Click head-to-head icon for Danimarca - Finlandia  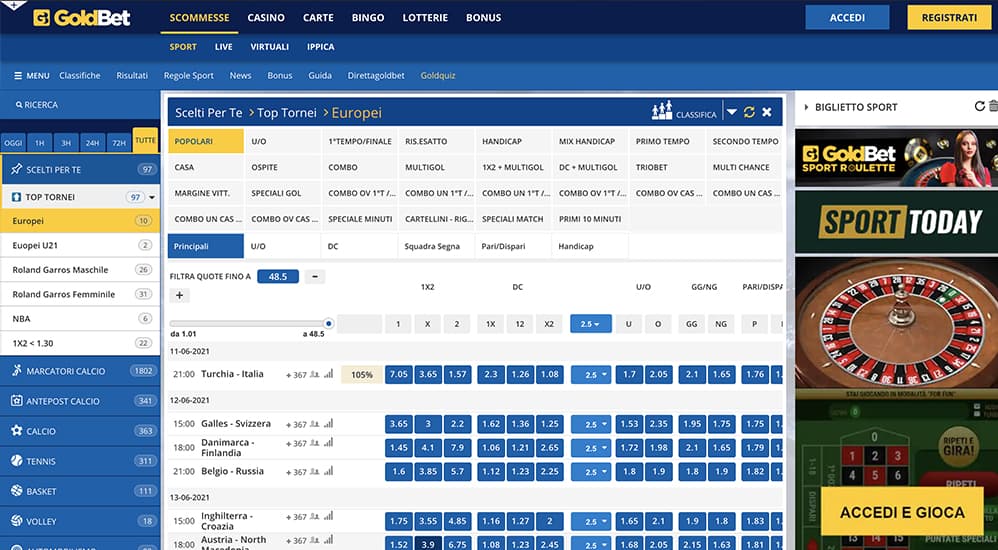314,443
